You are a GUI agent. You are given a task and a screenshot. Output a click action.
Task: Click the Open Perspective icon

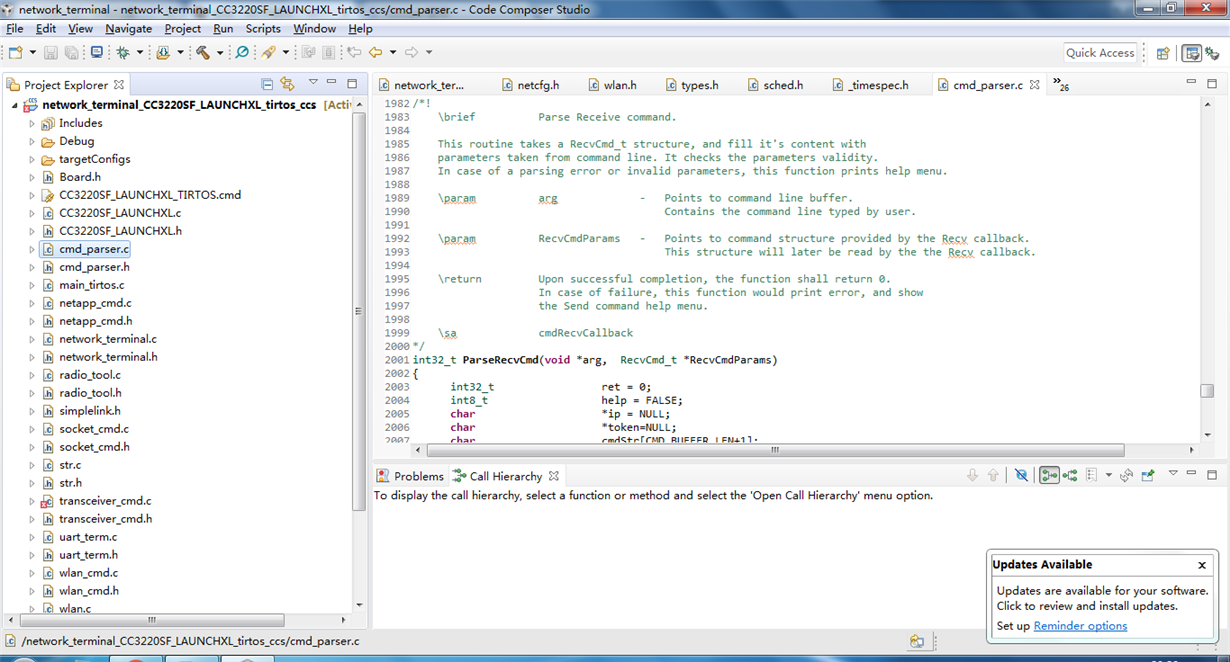click(1163, 53)
